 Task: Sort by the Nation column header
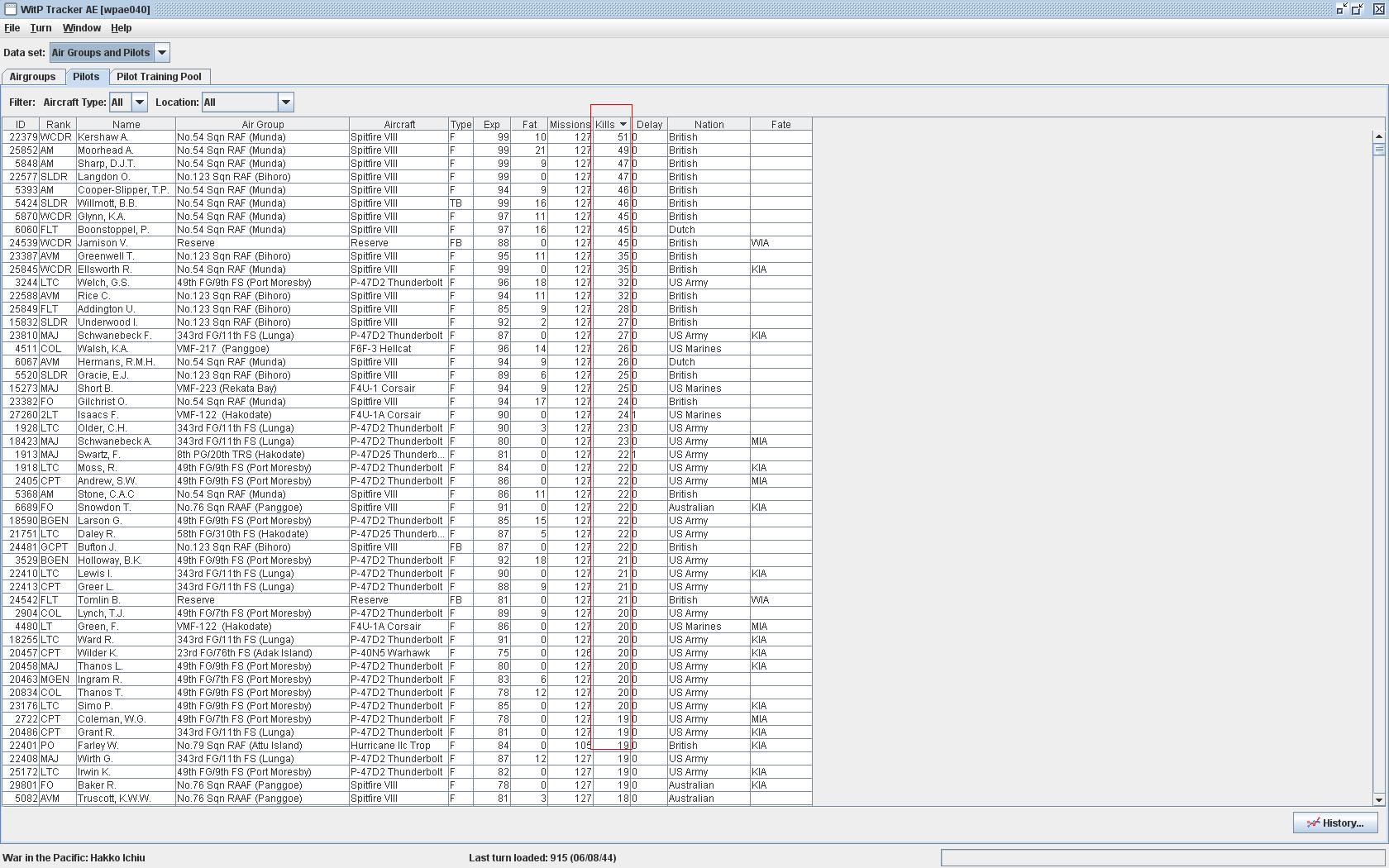pyautogui.click(x=709, y=125)
